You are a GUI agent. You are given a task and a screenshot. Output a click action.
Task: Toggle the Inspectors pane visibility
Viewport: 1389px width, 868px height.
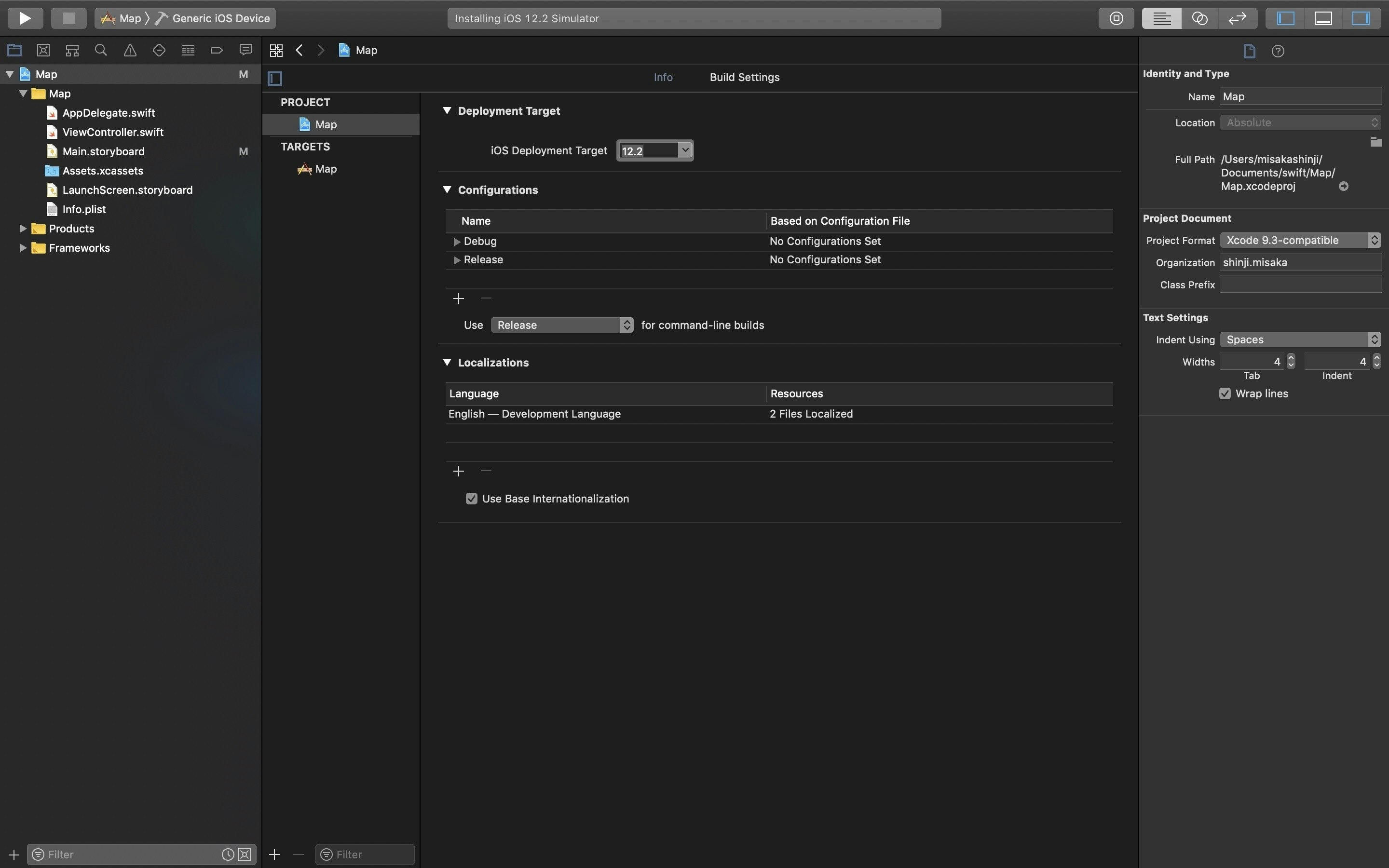coord(1361,18)
